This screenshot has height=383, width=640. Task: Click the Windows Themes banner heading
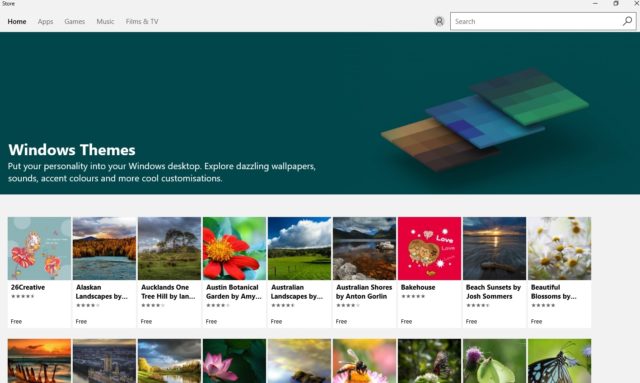72,150
